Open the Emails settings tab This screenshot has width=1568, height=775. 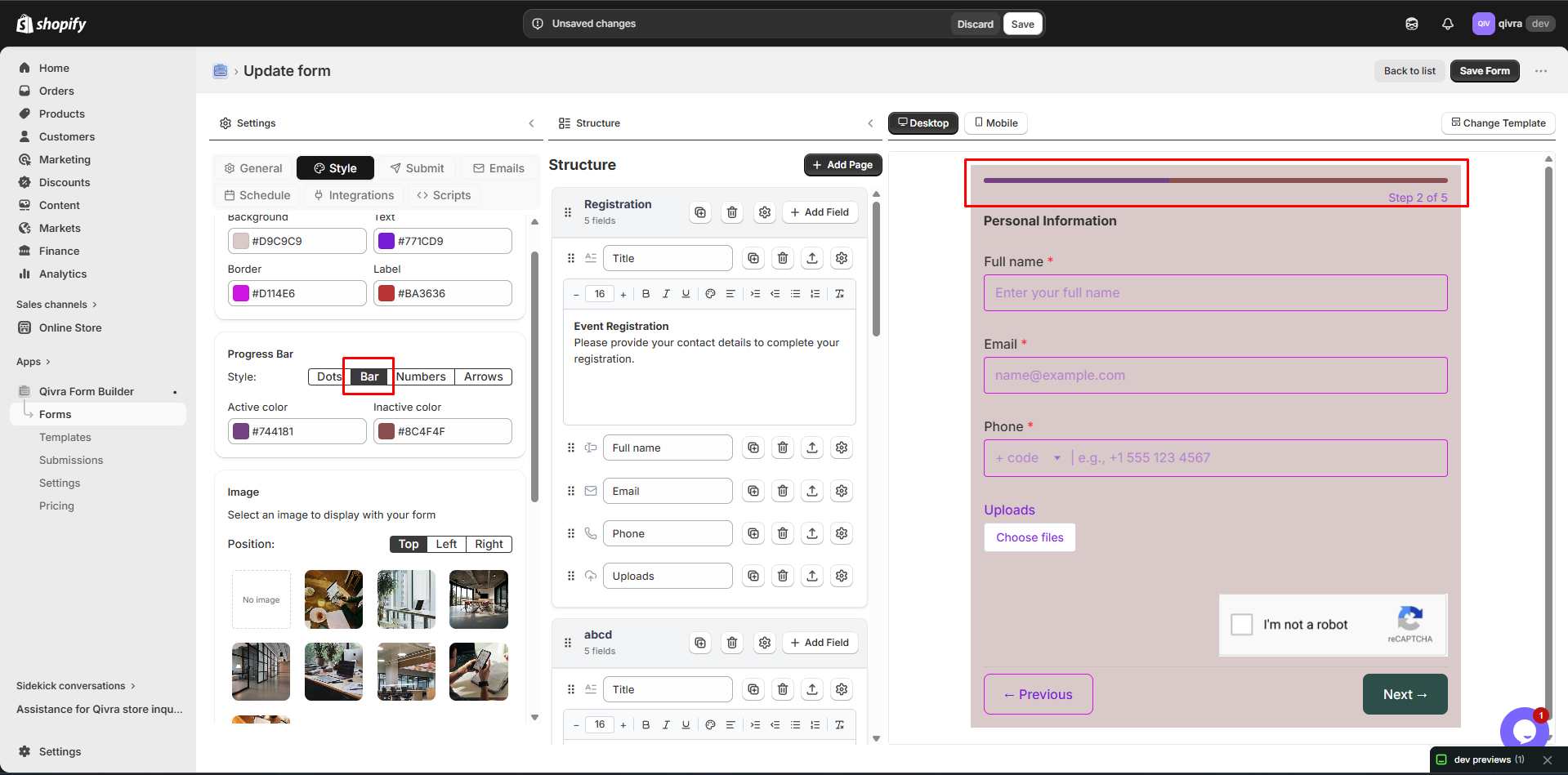point(499,168)
